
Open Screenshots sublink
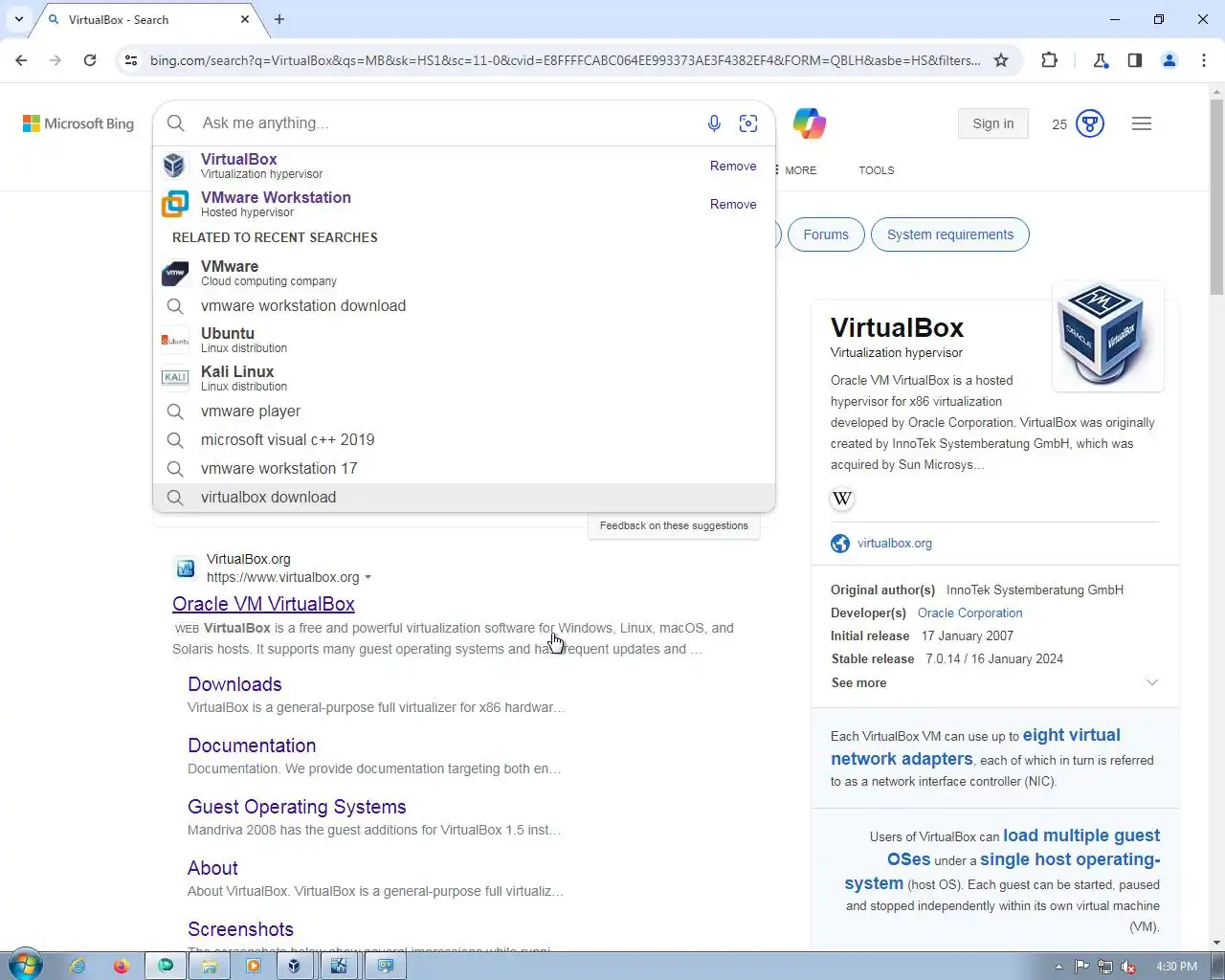(240, 929)
